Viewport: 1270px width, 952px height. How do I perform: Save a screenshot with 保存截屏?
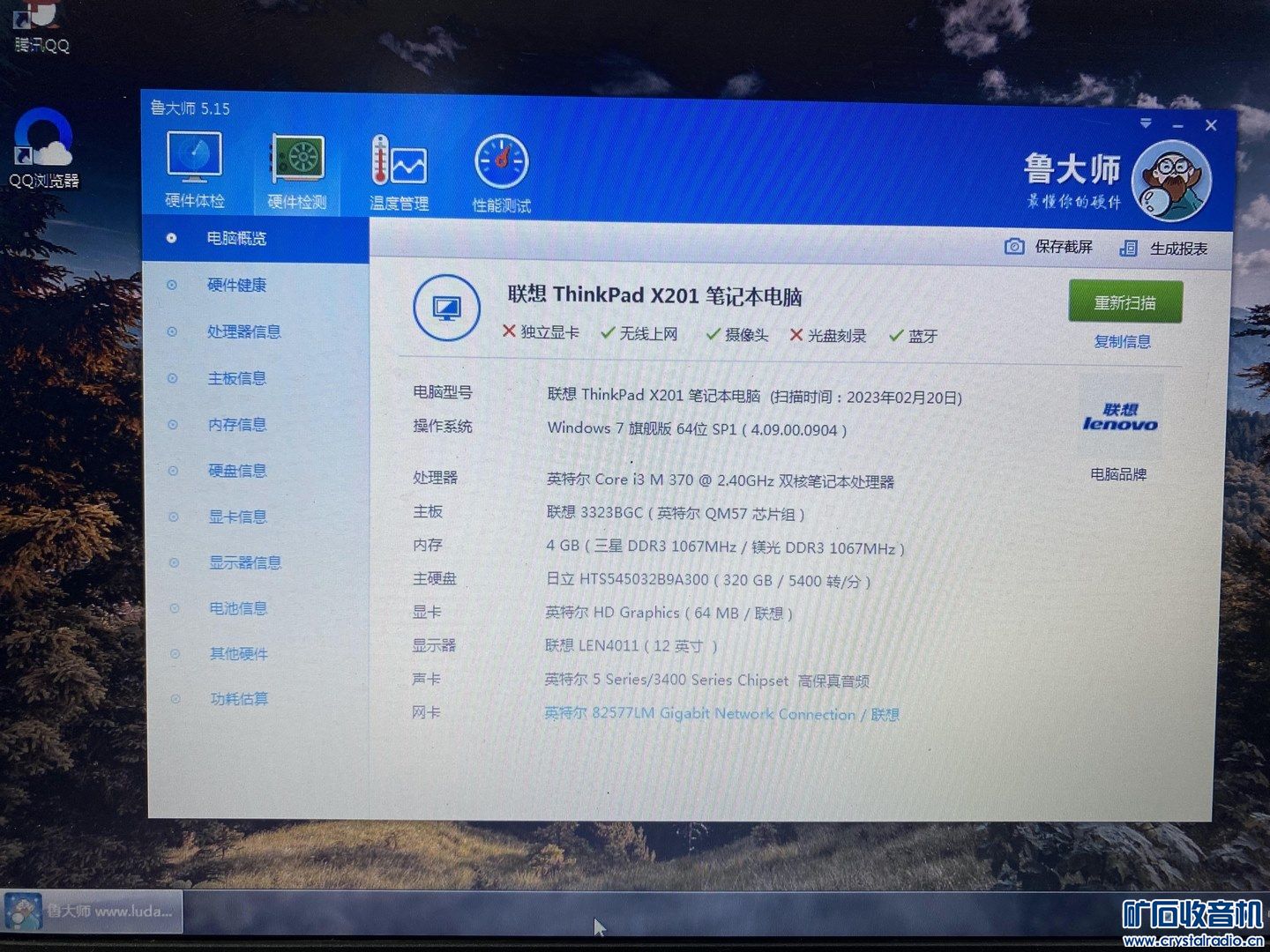tap(1050, 247)
